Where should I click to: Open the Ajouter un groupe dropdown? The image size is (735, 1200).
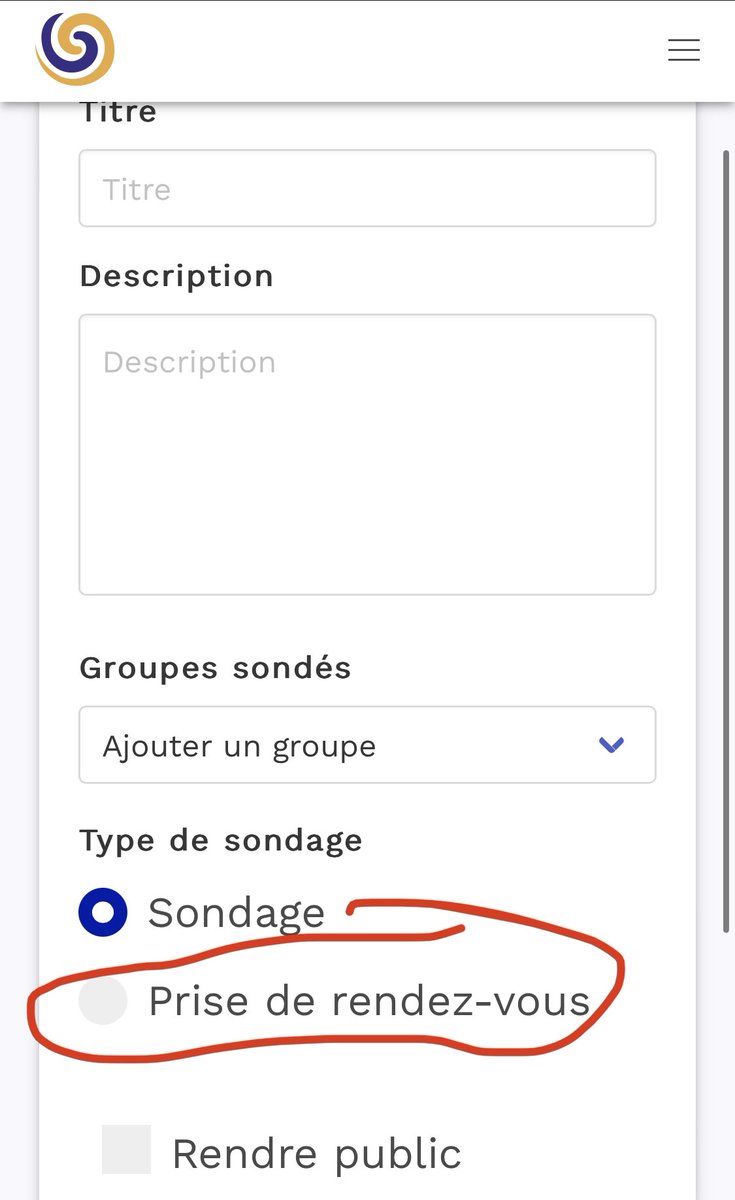pyautogui.click(x=367, y=745)
